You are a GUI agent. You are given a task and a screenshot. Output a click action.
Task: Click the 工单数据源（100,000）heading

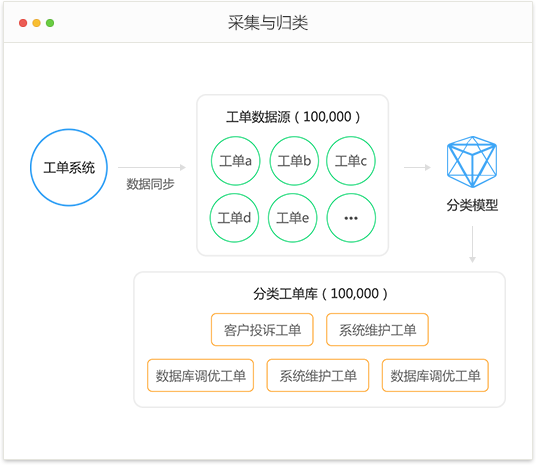click(293, 117)
